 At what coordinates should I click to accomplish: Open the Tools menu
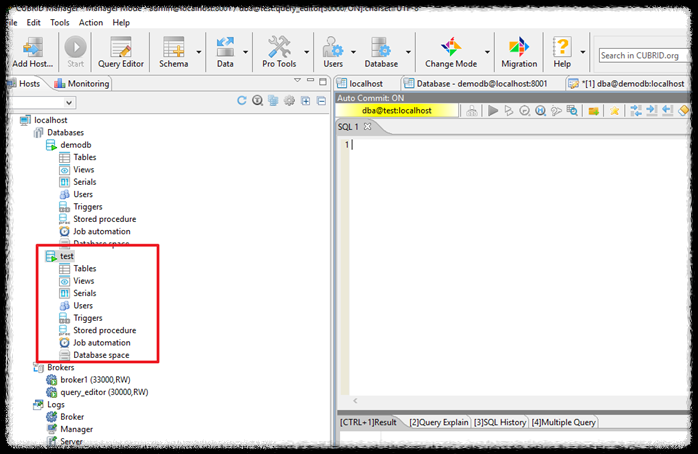[60, 23]
